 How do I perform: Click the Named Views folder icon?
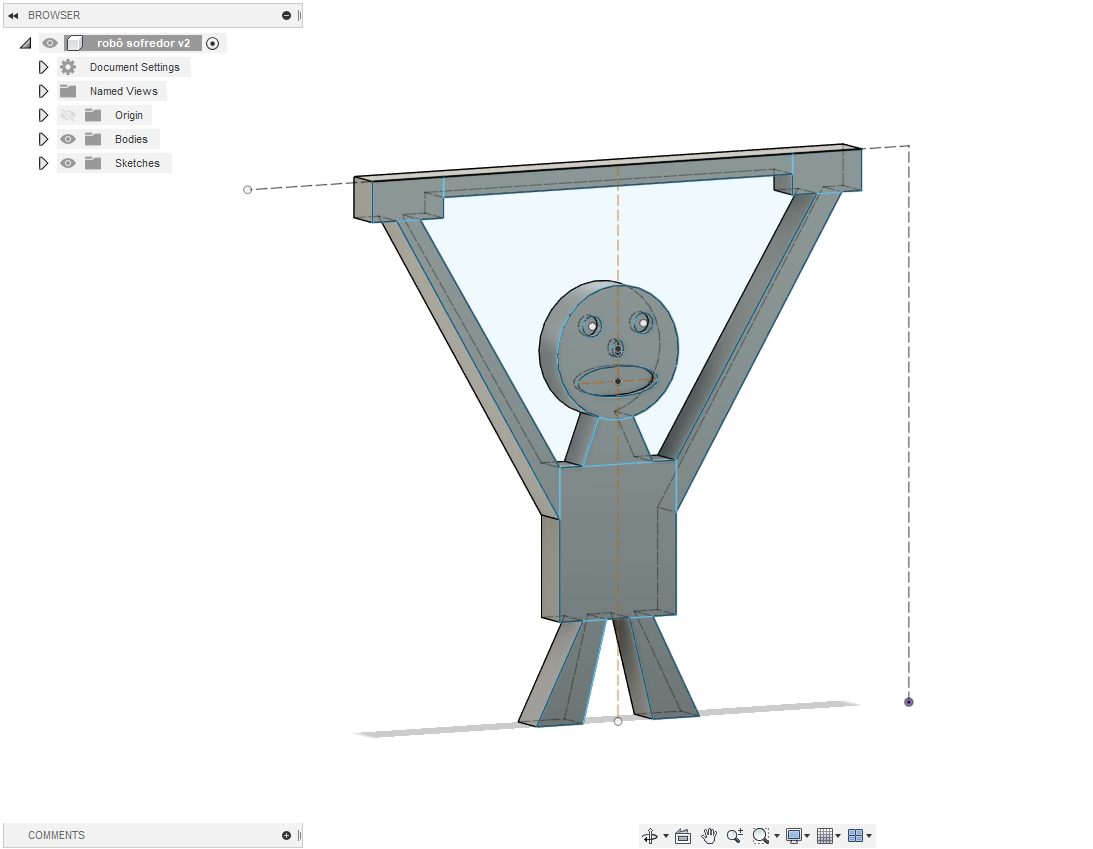point(68,91)
